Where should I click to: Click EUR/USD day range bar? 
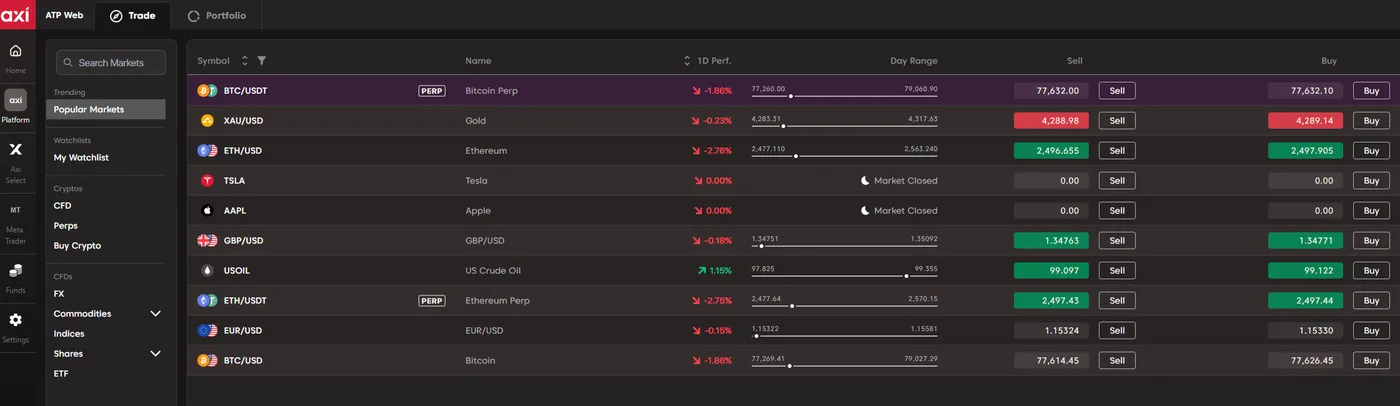pos(844,336)
